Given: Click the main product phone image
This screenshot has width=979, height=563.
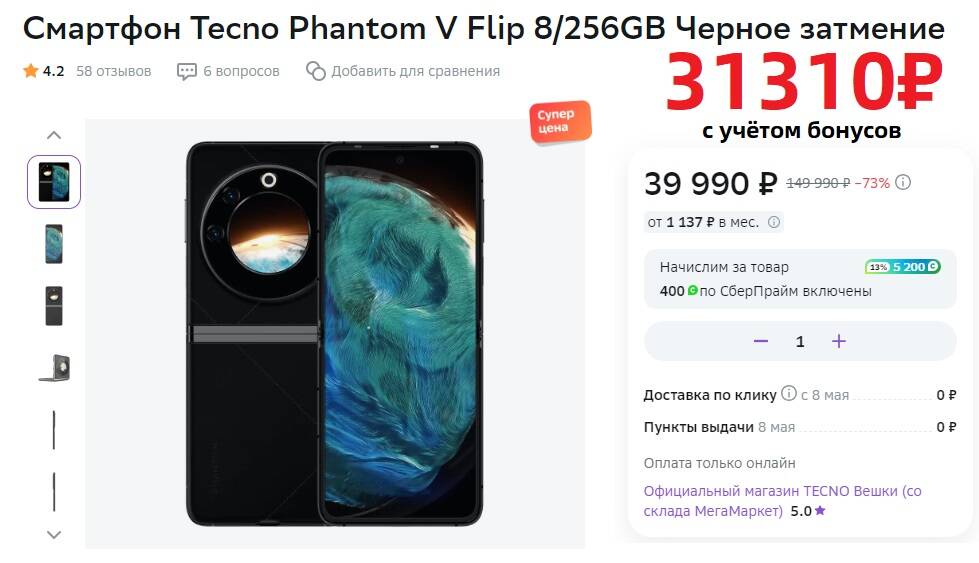Looking at the screenshot, I should (x=335, y=334).
